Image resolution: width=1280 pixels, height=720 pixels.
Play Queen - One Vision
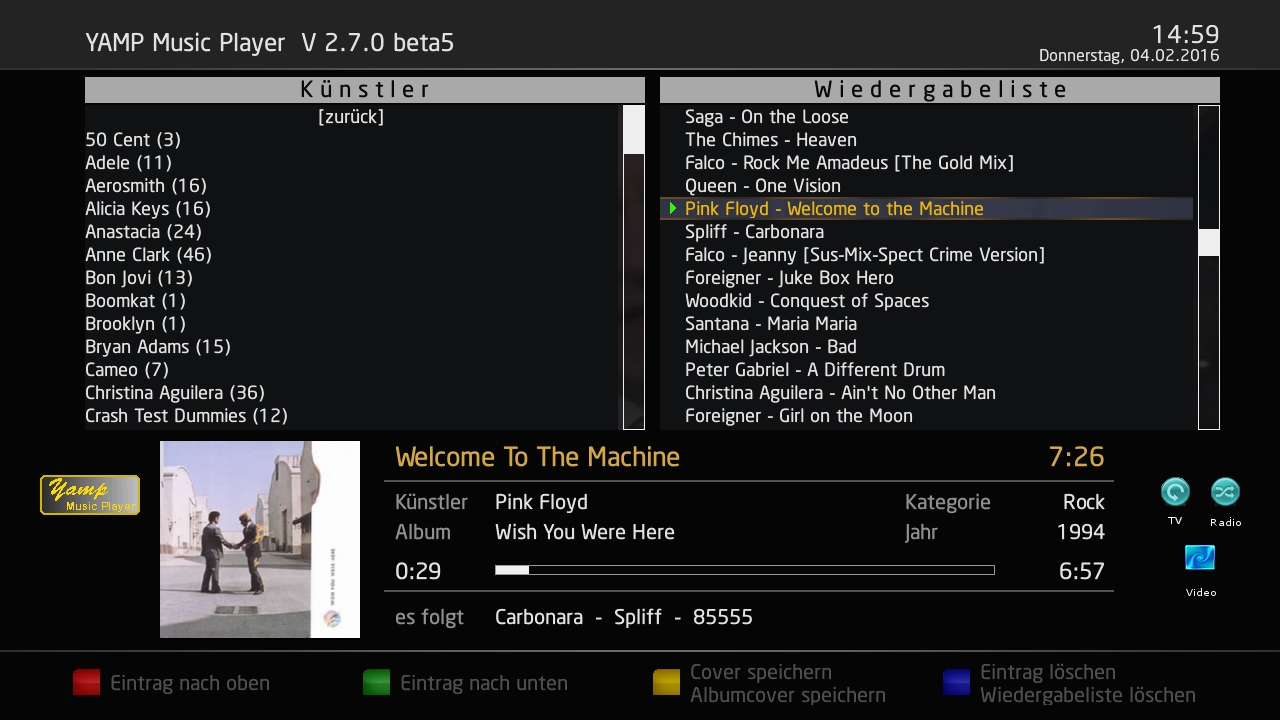pos(763,186)
